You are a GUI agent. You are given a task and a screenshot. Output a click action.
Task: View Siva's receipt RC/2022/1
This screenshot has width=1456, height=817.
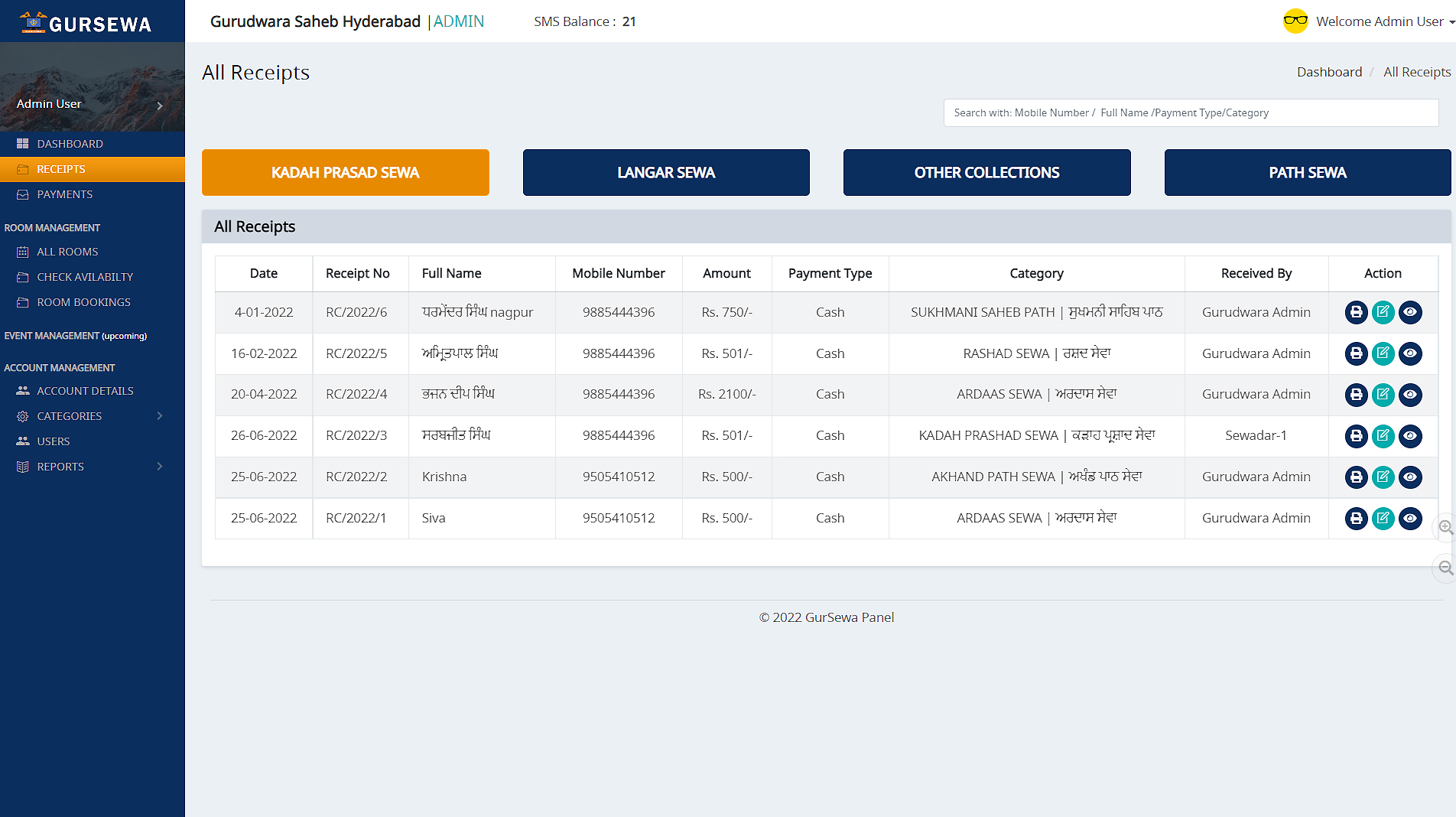1410,519
